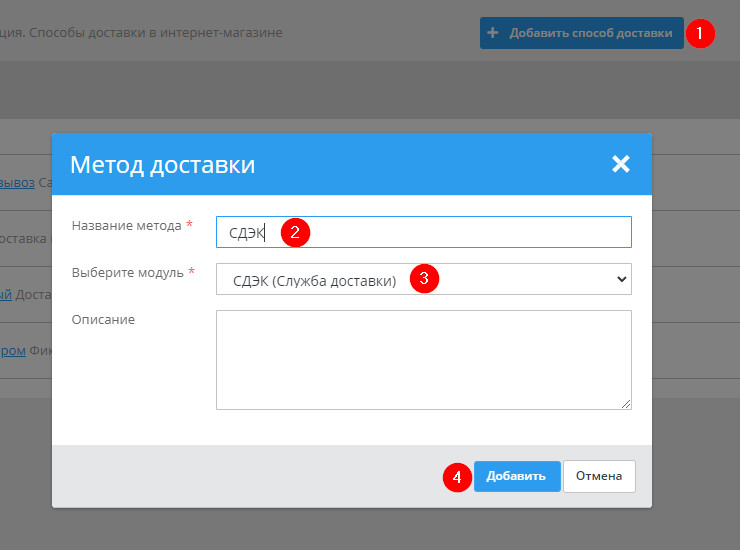This screenshot has height=550, width=740.
Task: Click the Описание label
Action: [103, 319]
